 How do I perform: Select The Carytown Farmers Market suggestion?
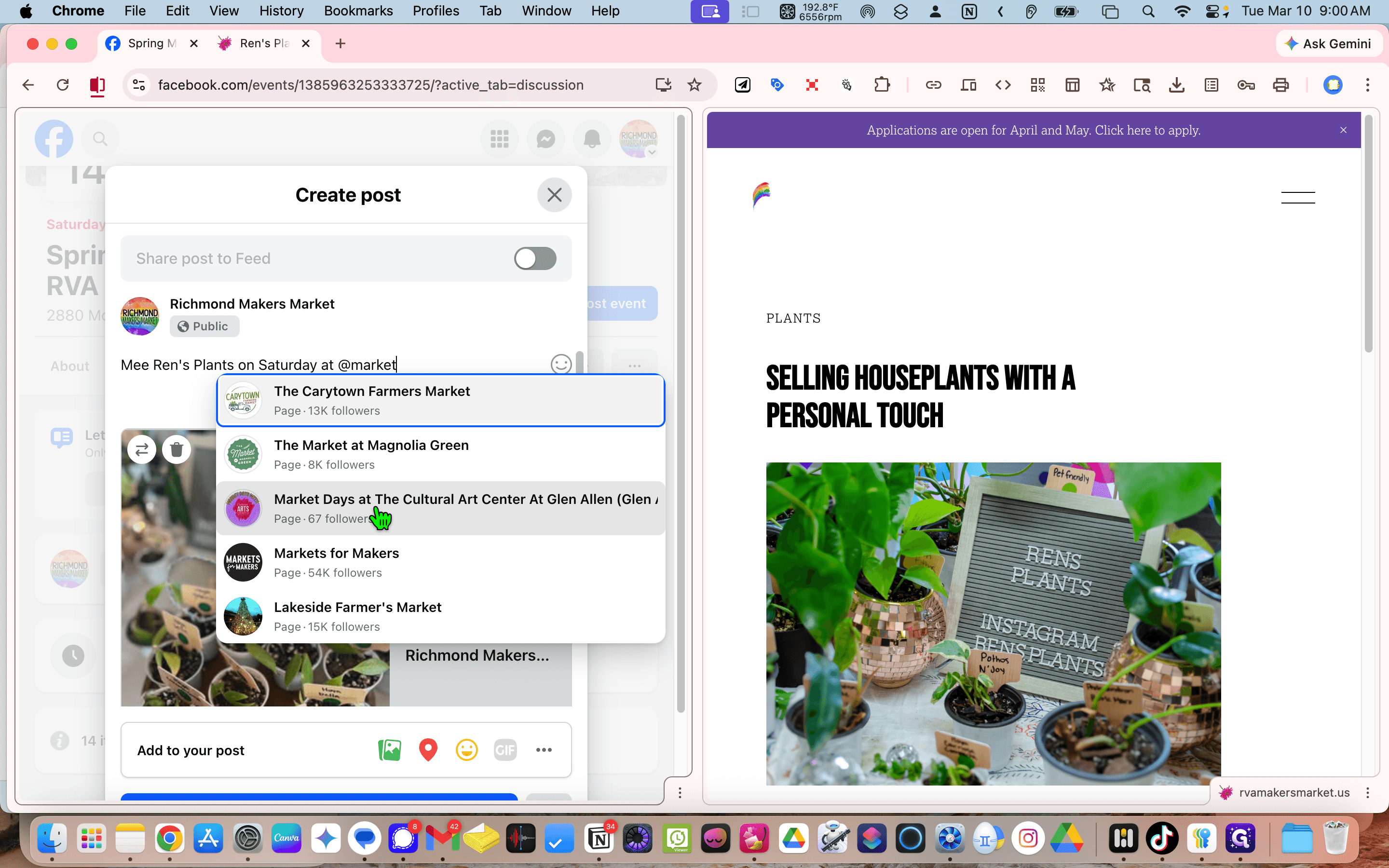440,400
